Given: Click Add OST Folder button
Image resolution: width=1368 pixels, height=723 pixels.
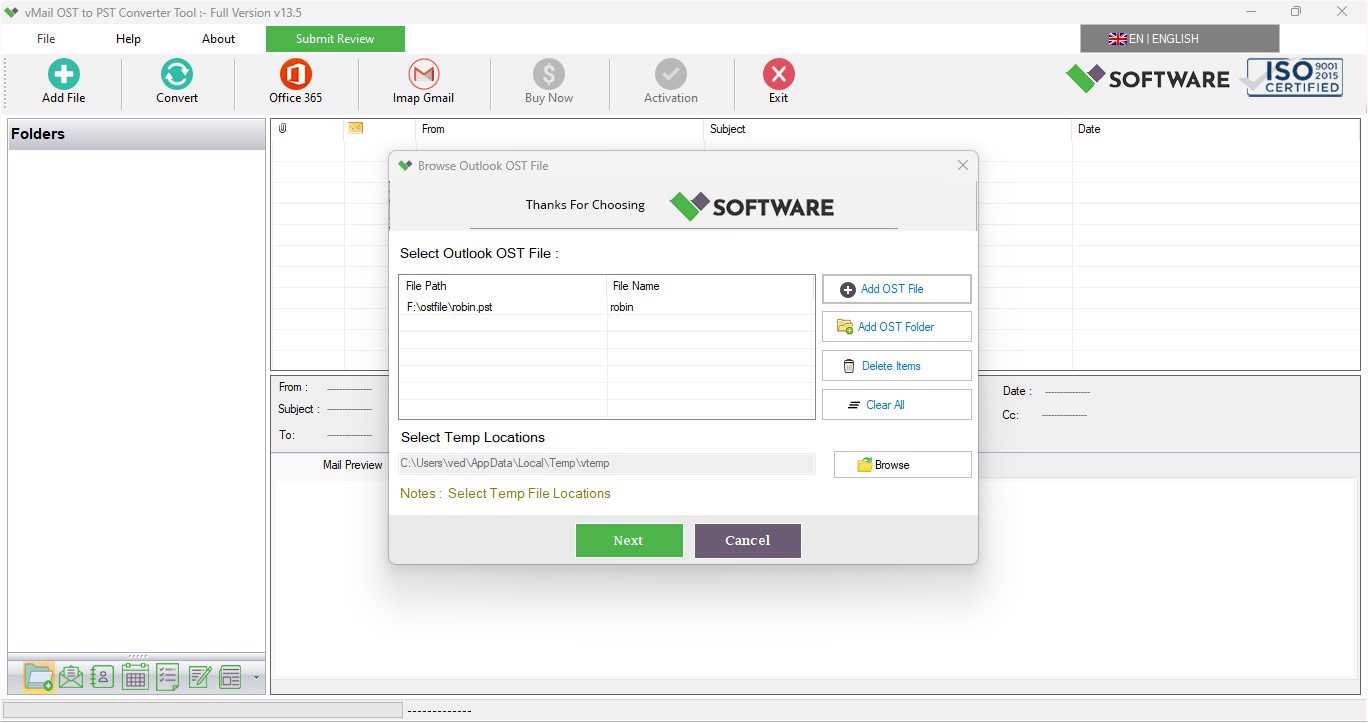Looking at the screenshot, I should point(896,327).
